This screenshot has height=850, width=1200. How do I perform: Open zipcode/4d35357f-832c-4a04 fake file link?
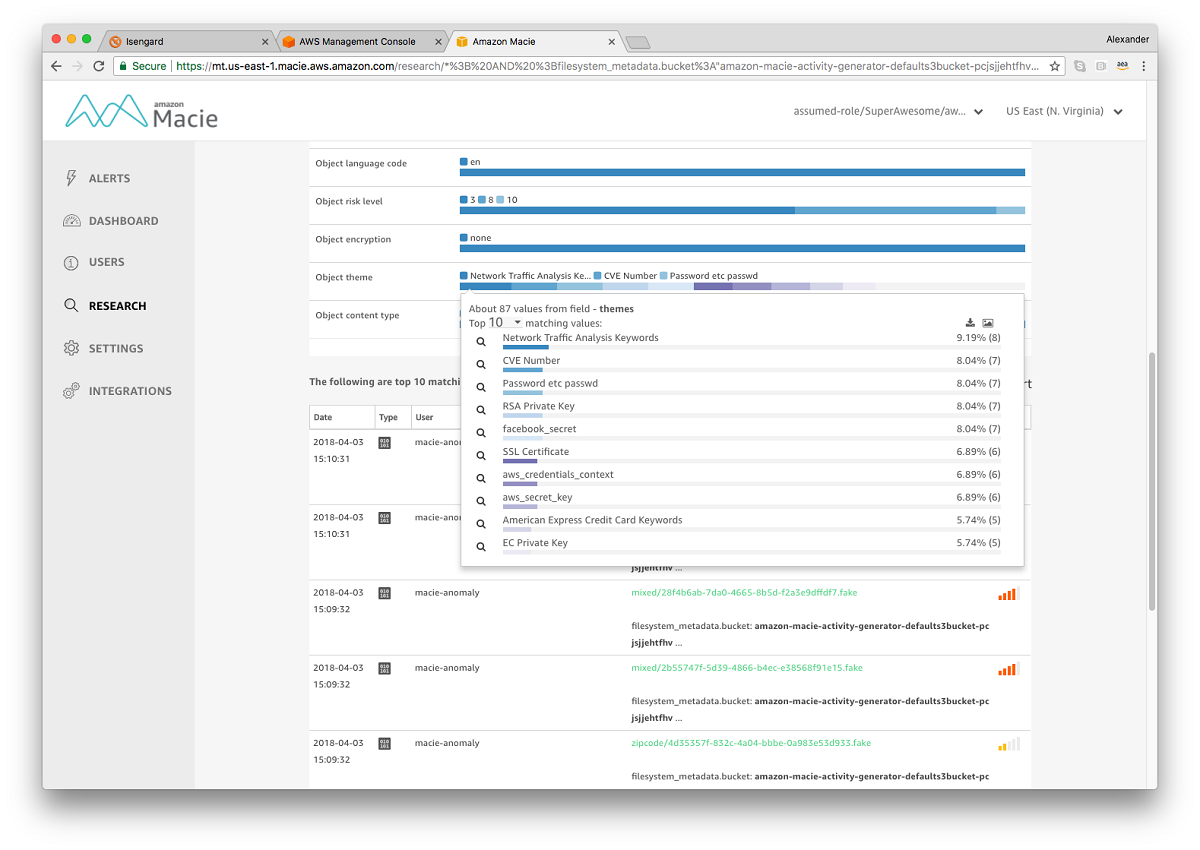pos(751,743)
